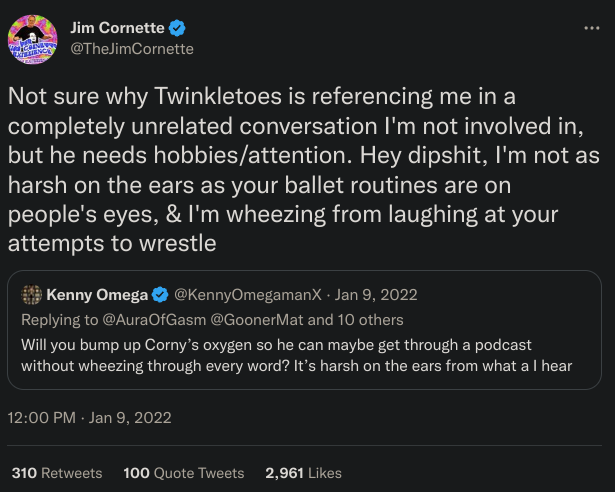Open Jim Cornette's profile picture
Image resolution: width=615 pixels, height=492 pixels.
click(x=35, y=38)
